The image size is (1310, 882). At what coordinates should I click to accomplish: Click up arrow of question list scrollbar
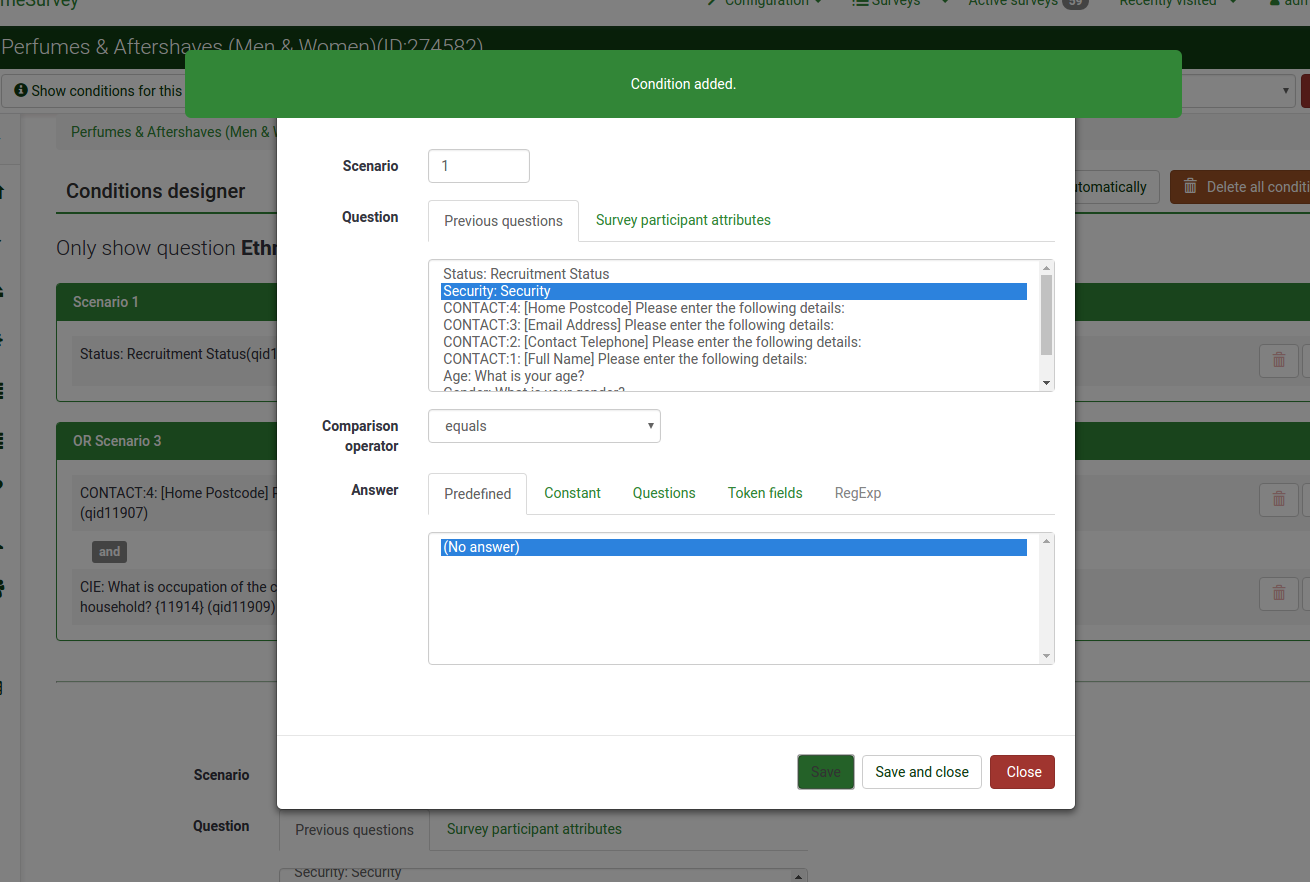1047,268
